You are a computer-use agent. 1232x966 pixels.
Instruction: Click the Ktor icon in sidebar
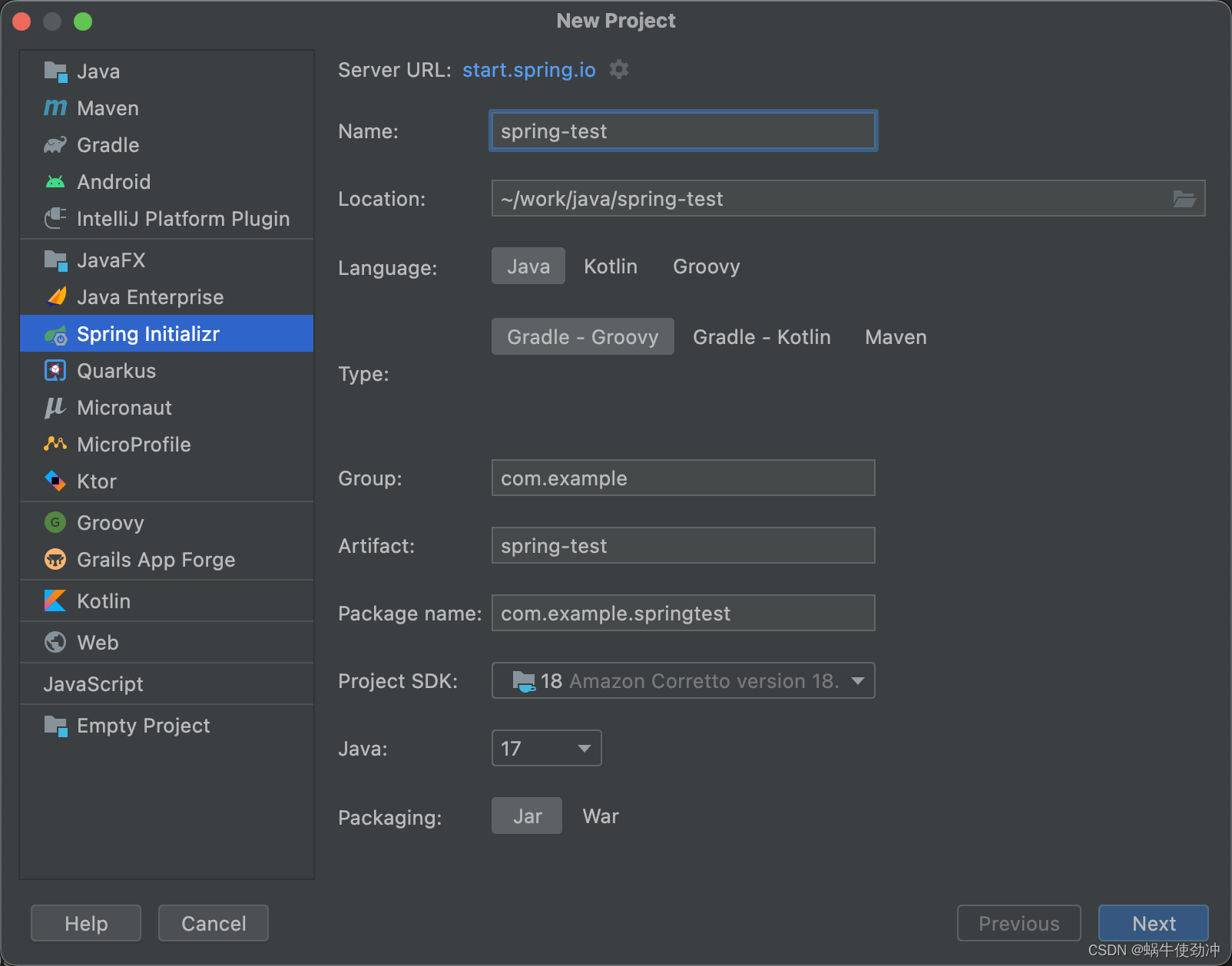pyautogui.click(x=55, y=481)
